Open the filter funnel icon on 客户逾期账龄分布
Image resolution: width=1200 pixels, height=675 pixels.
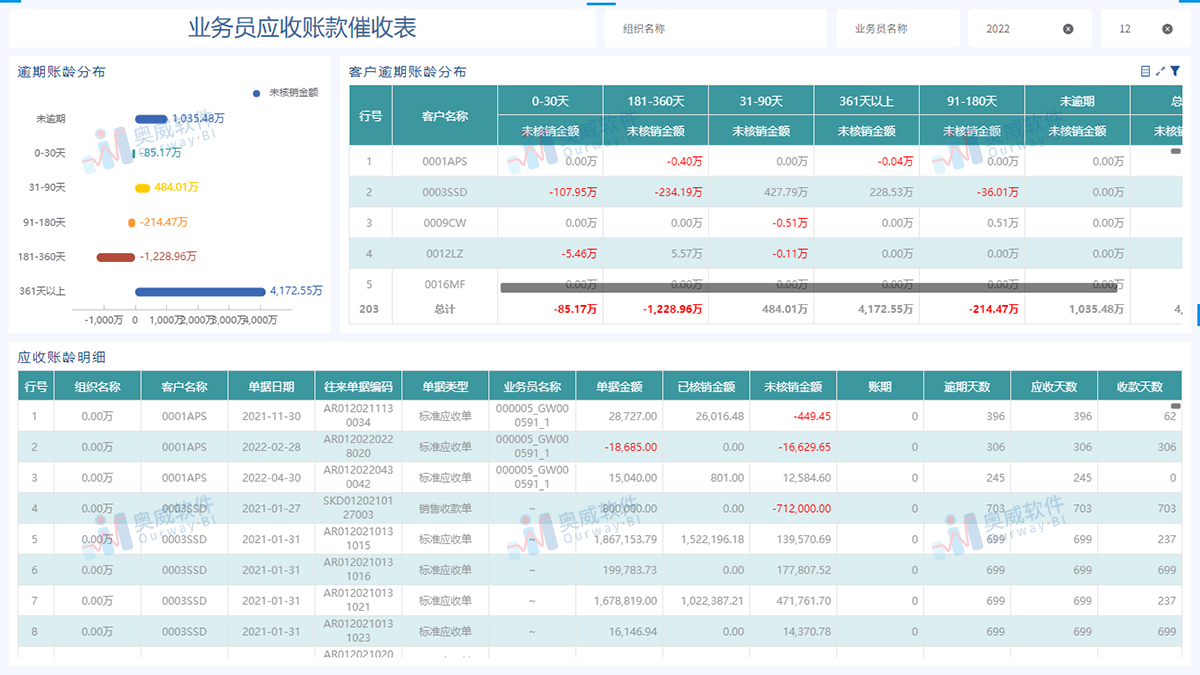(x=1175, y=71)
